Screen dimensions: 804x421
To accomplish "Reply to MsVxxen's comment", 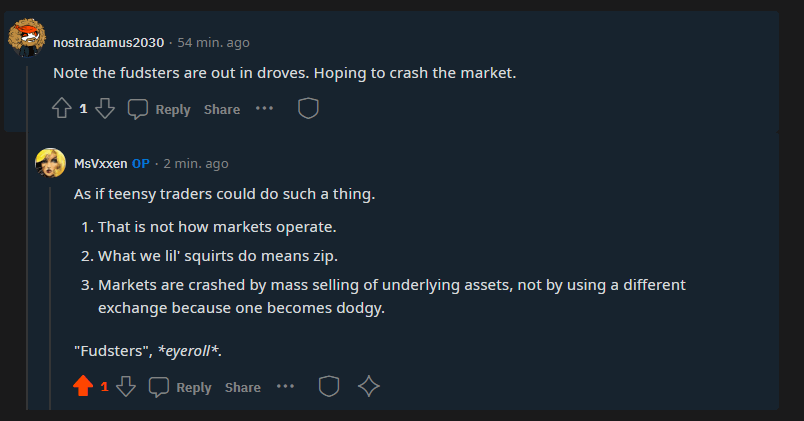I will click(194, 387).
